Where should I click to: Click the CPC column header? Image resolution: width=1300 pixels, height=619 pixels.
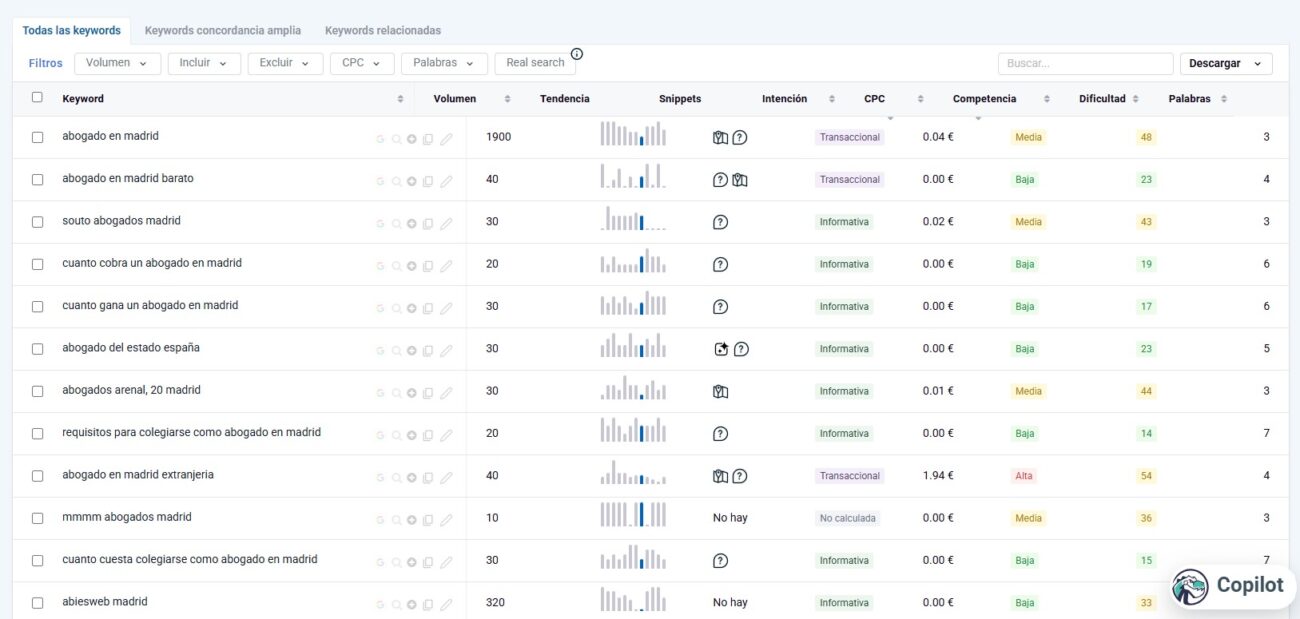874,99
